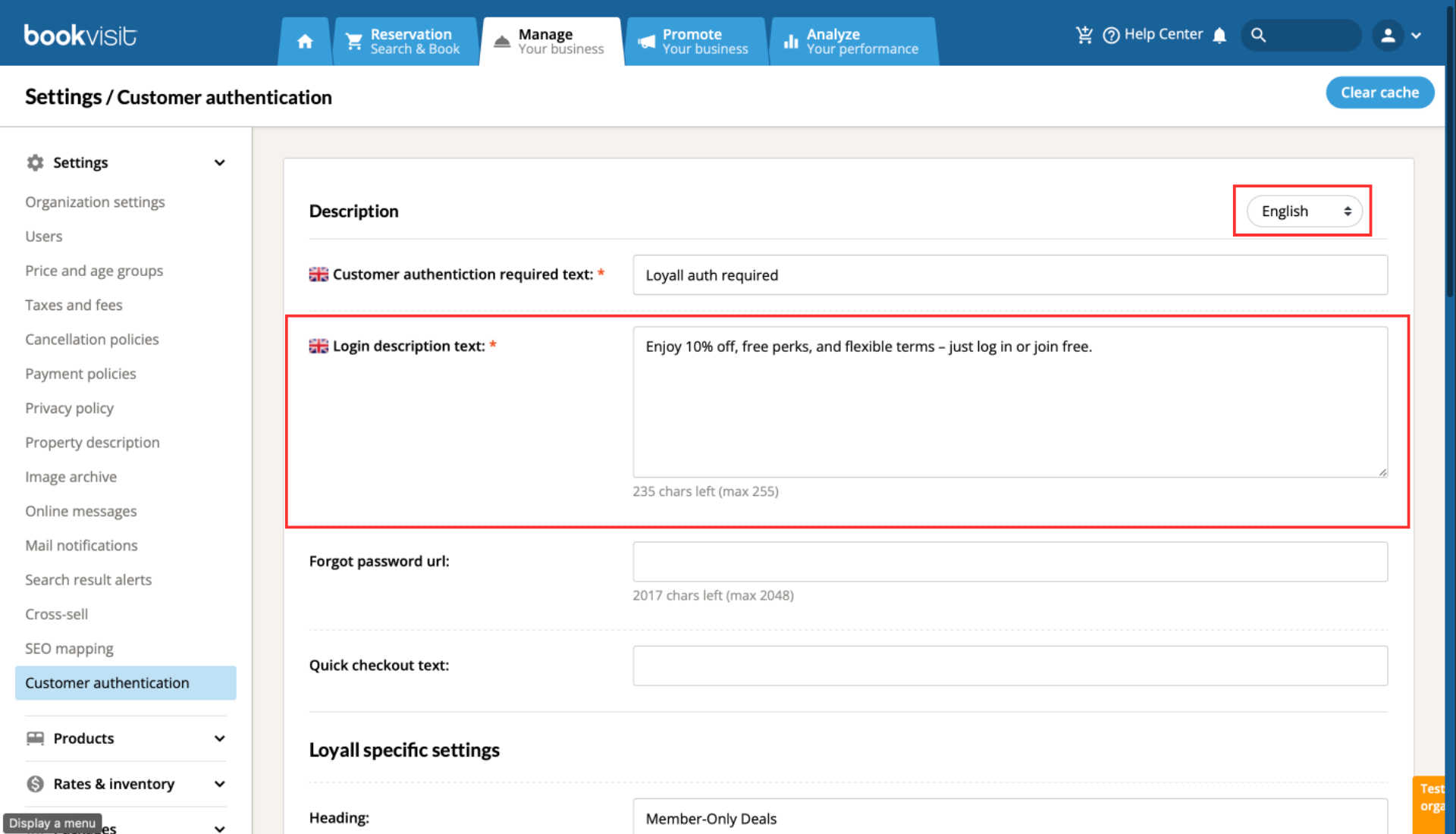The image size is (1456, 834).
Task: Switch to Reservation Search & Book tab
Action: pyautogui.click(x=406, y=42)
